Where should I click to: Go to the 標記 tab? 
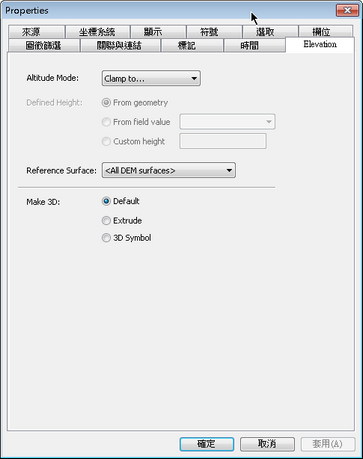click(x=192, y=45)
